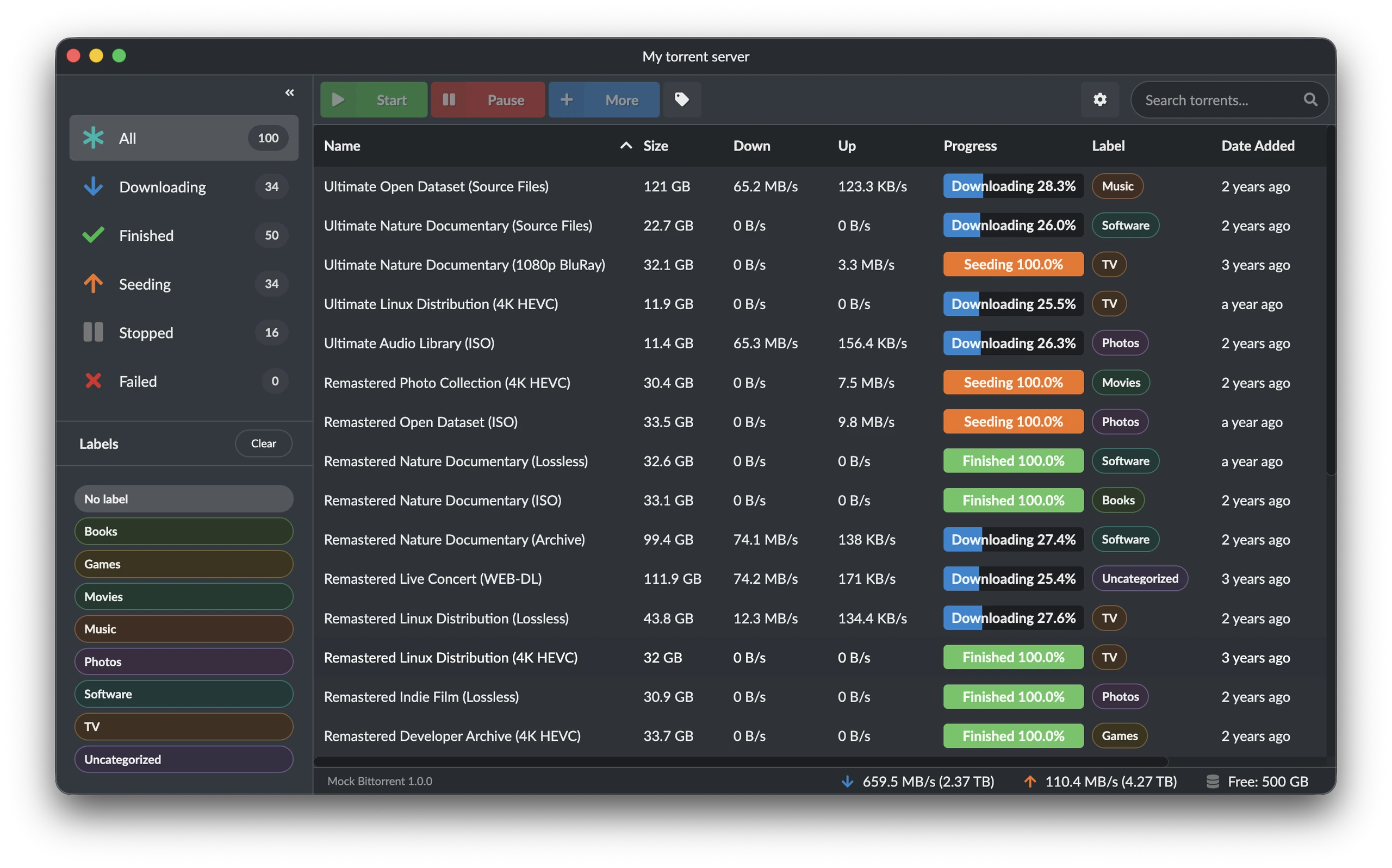Clear the selected labels
1392x868 pixels.
point(264,443)
